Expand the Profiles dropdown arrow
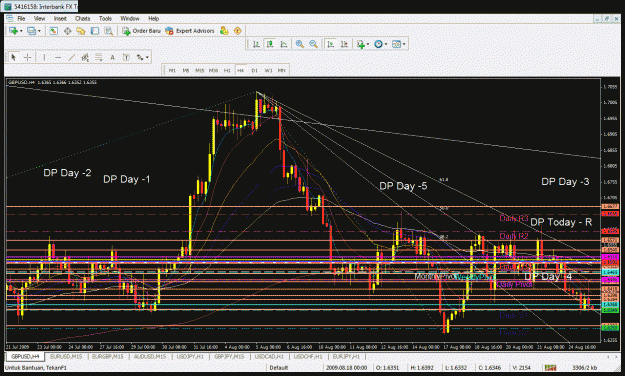The width and height of the screenshot is (625, 376). pos(39,31)
